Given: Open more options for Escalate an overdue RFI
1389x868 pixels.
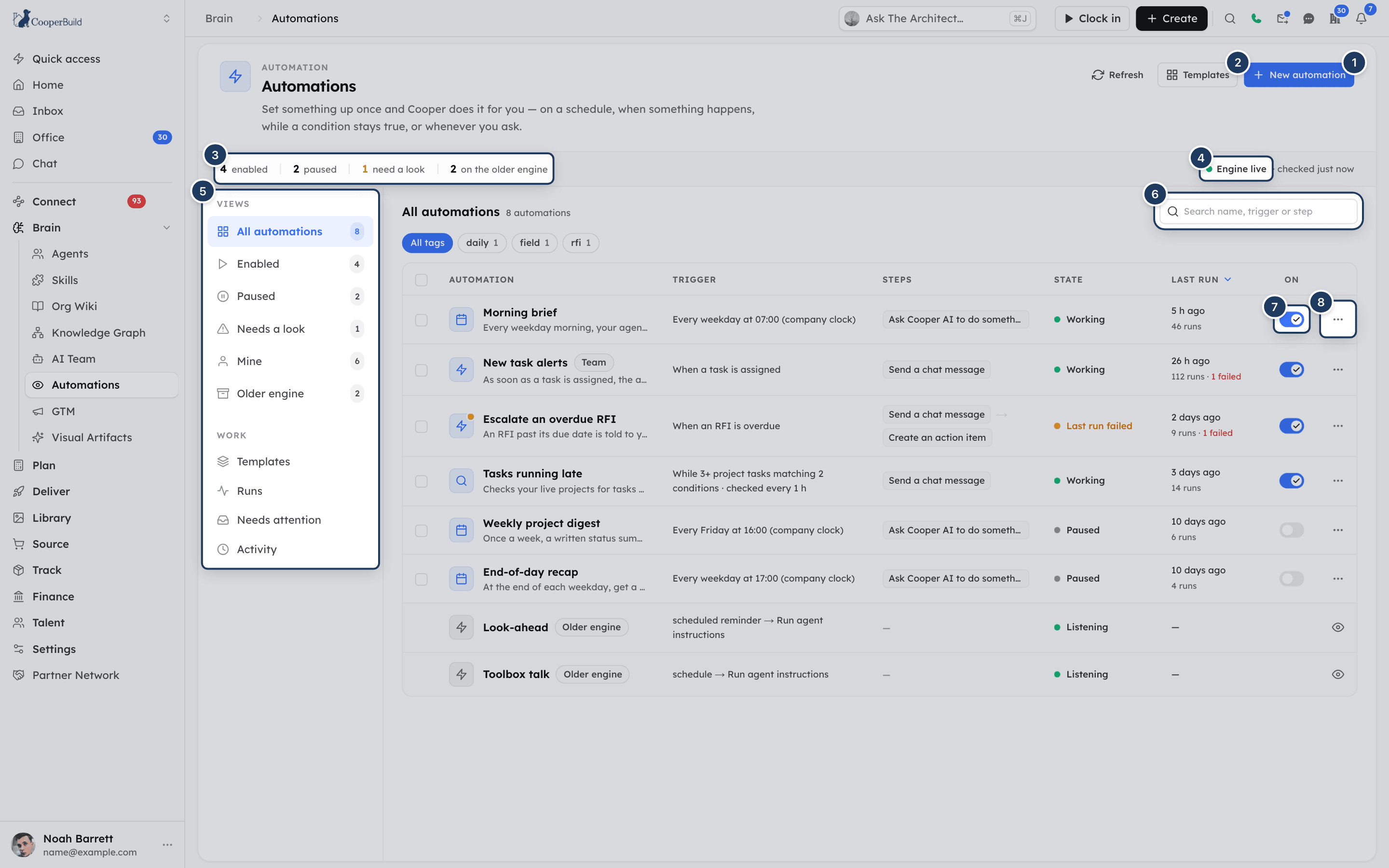Looking at the screenshot, I should [x=1338, y=426].
